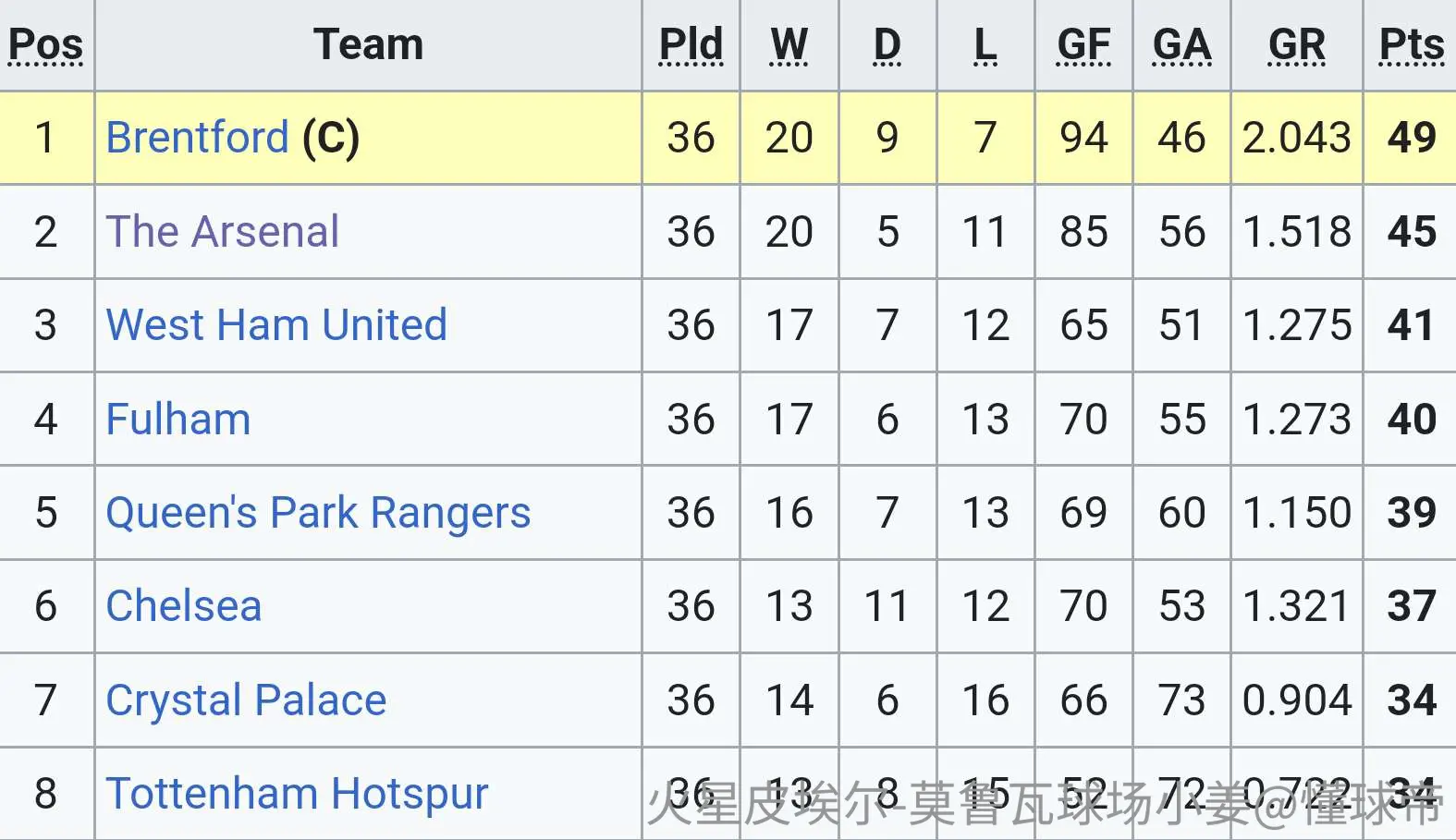Click the Pos column header abbreviation
The height and width of the screenshot is (840, 1456).
tap(45, 44)
